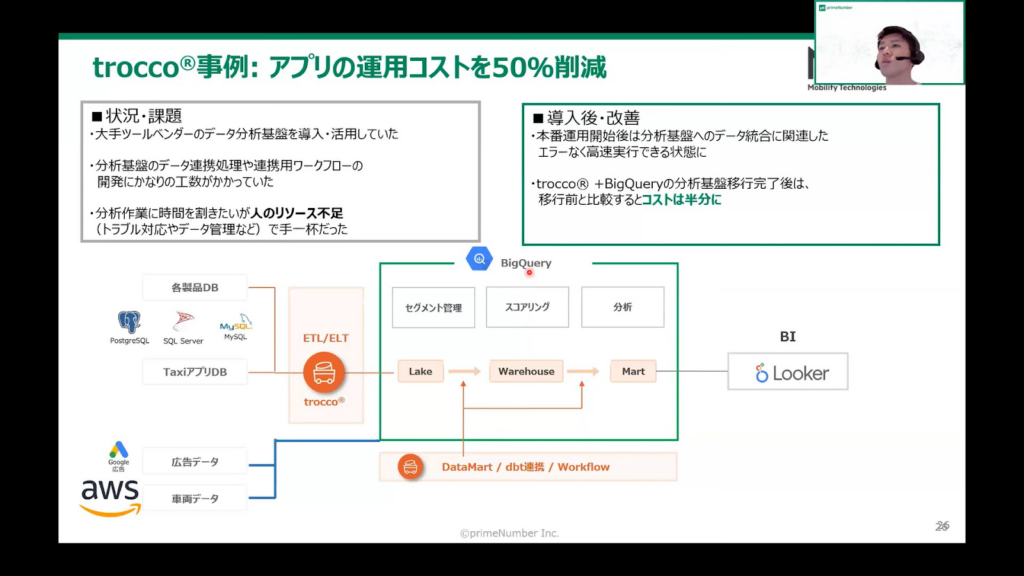Select the スコアリング box
Viewport: 1024px width, 576px height.
[527, 307]
